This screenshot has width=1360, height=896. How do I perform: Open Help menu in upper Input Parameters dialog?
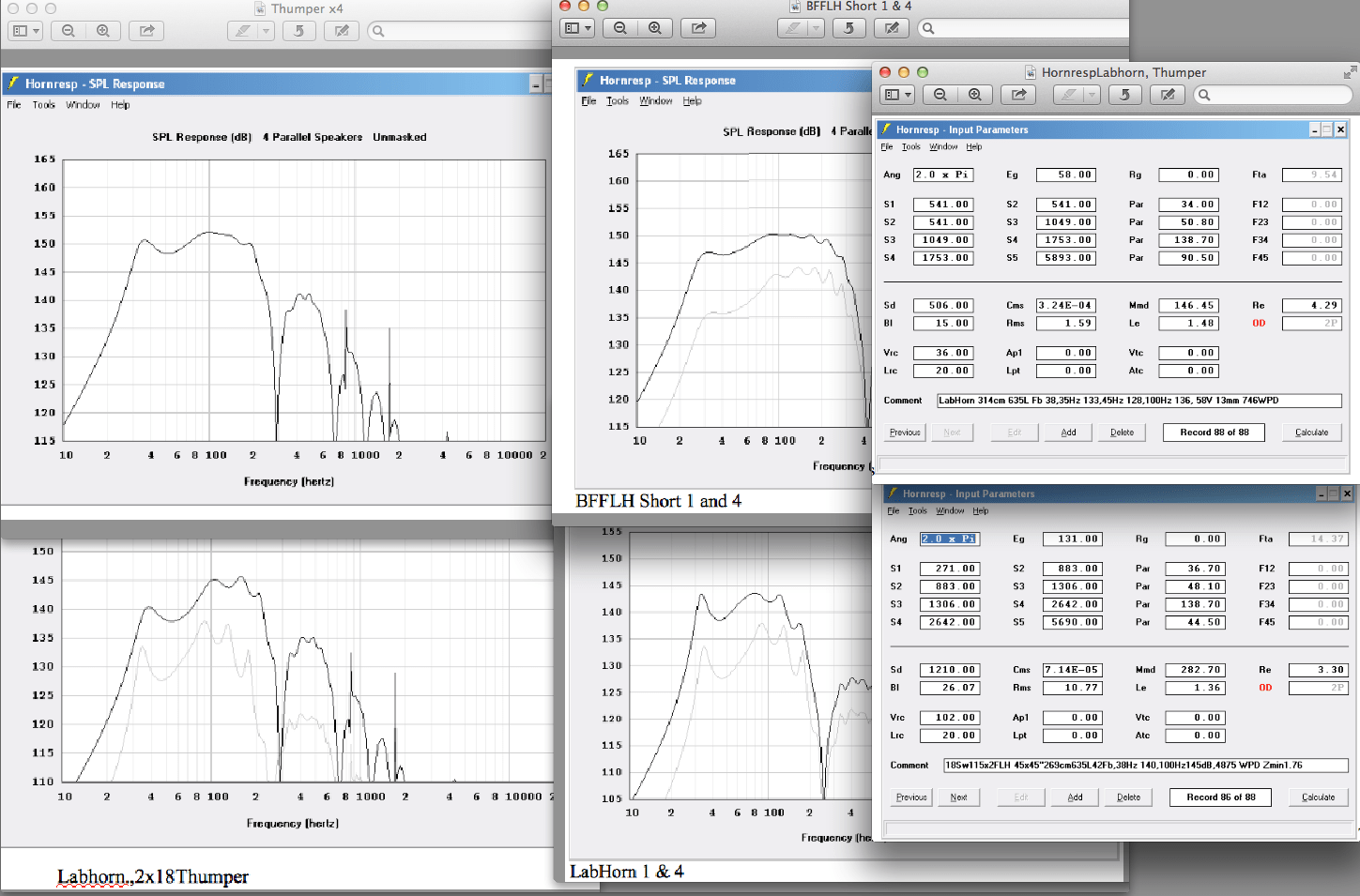coord(974,147)
